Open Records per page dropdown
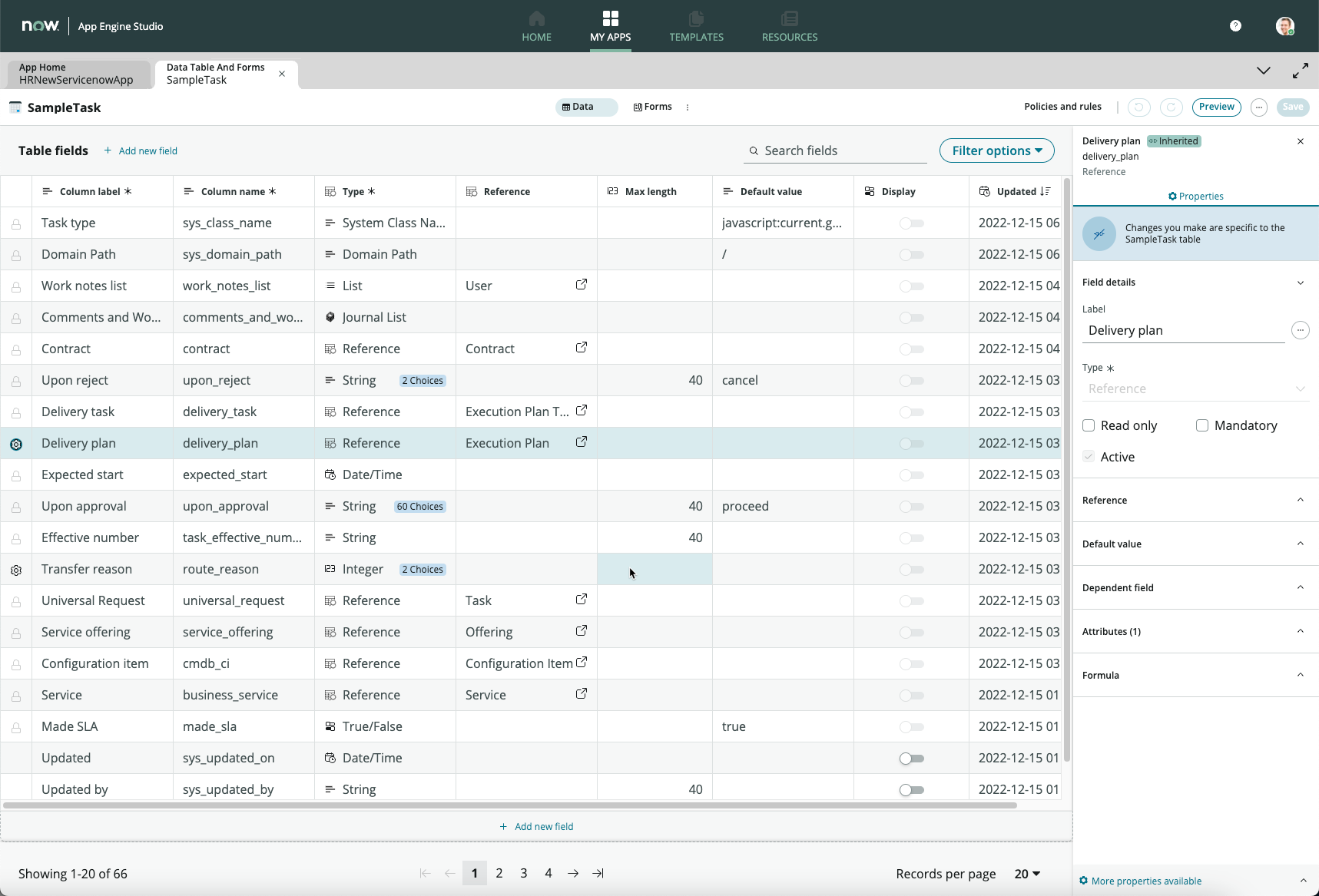This screenshot has width=1319, height=896. pos(1027,874)
